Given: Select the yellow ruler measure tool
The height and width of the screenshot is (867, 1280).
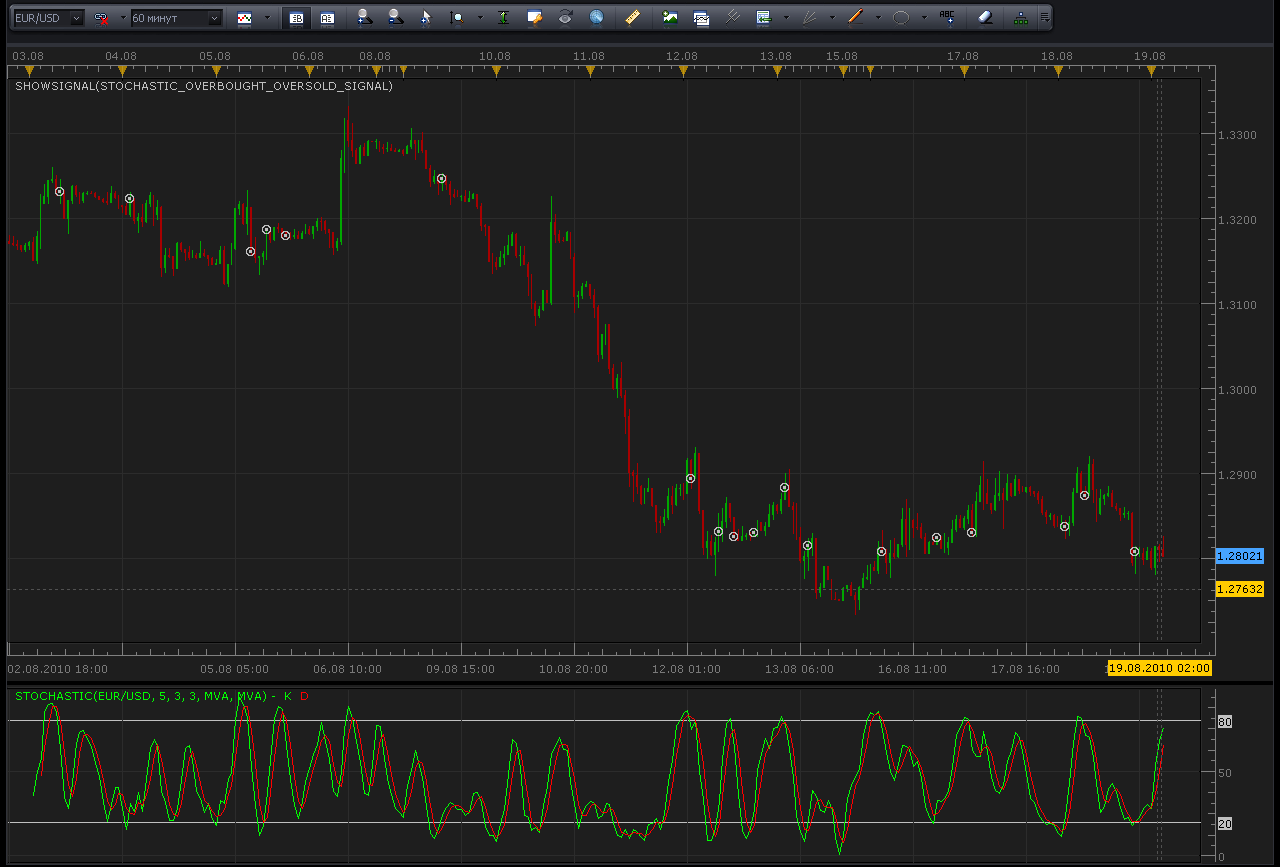Looking at the screenshot, I should (x=632, y=18).
